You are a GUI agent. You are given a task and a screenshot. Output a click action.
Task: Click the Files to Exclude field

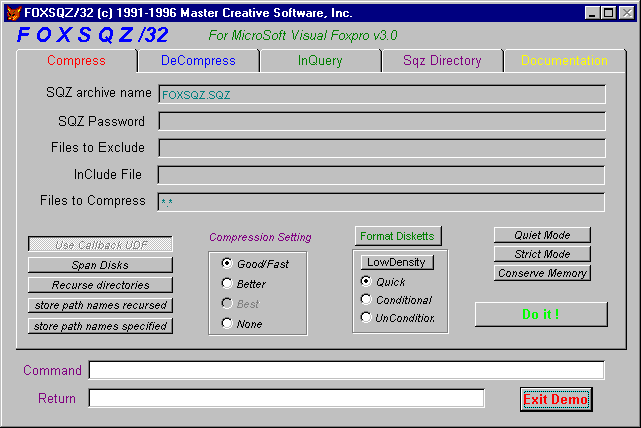pyautogui.click(x=382, y=148)
